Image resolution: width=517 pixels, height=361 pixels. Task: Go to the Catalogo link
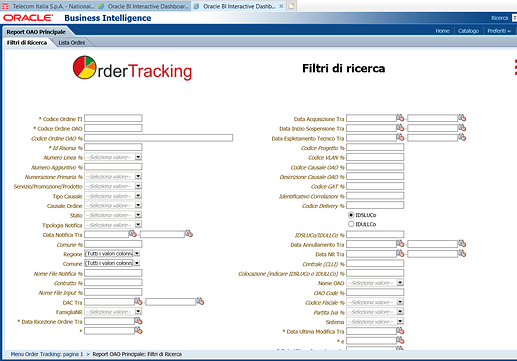(x=468, y=31)
